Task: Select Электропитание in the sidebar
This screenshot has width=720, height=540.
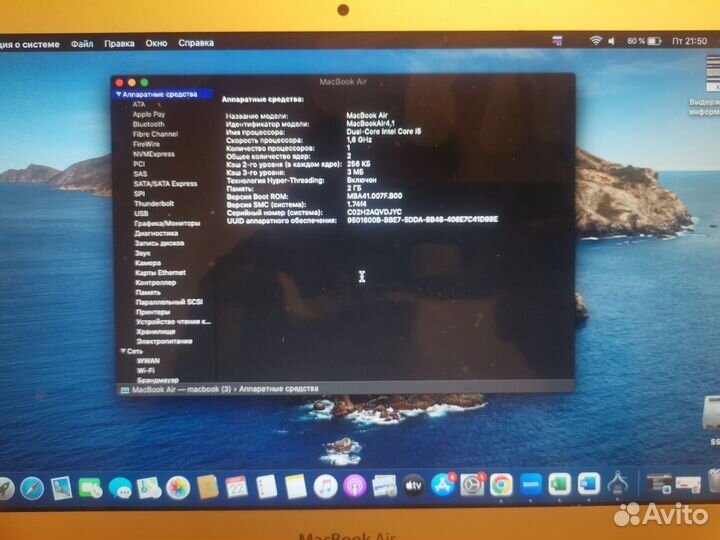Action: [x=164, y=341]
